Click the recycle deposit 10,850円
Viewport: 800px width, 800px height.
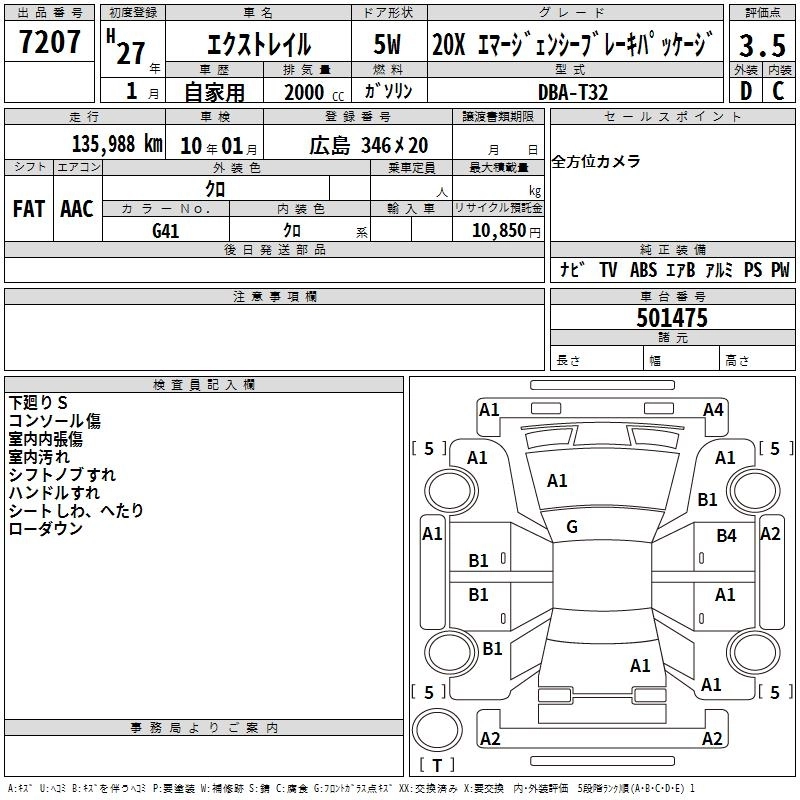coord(506,231)
